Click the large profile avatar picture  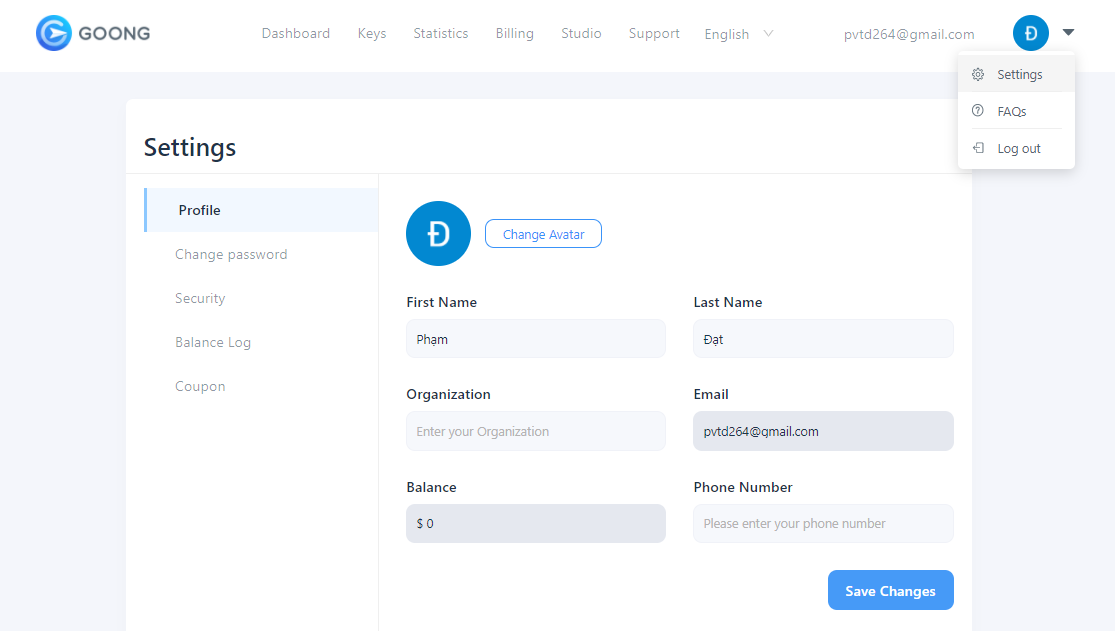(438, 233)
